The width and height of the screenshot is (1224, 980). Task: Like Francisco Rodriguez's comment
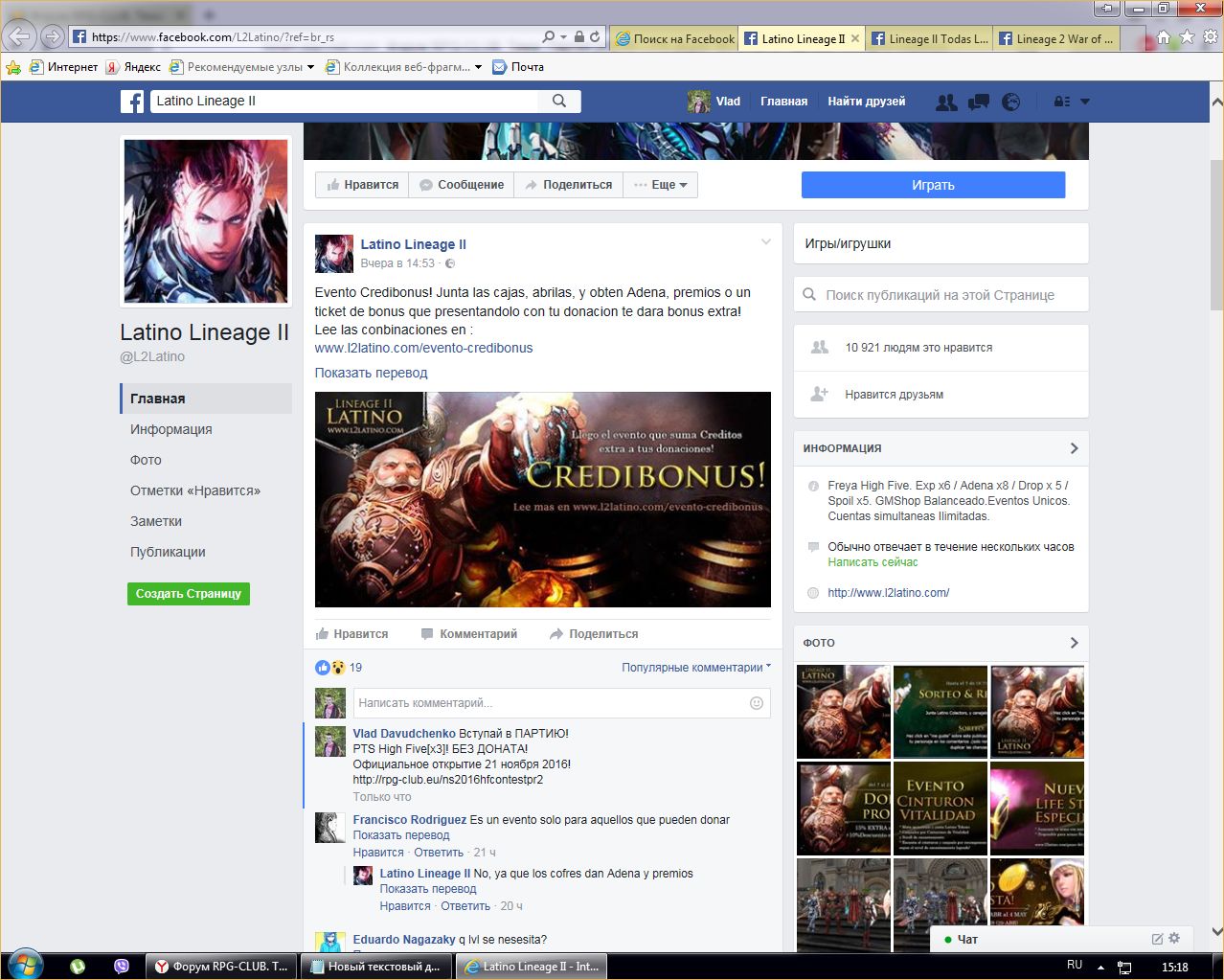coord(378,853)
